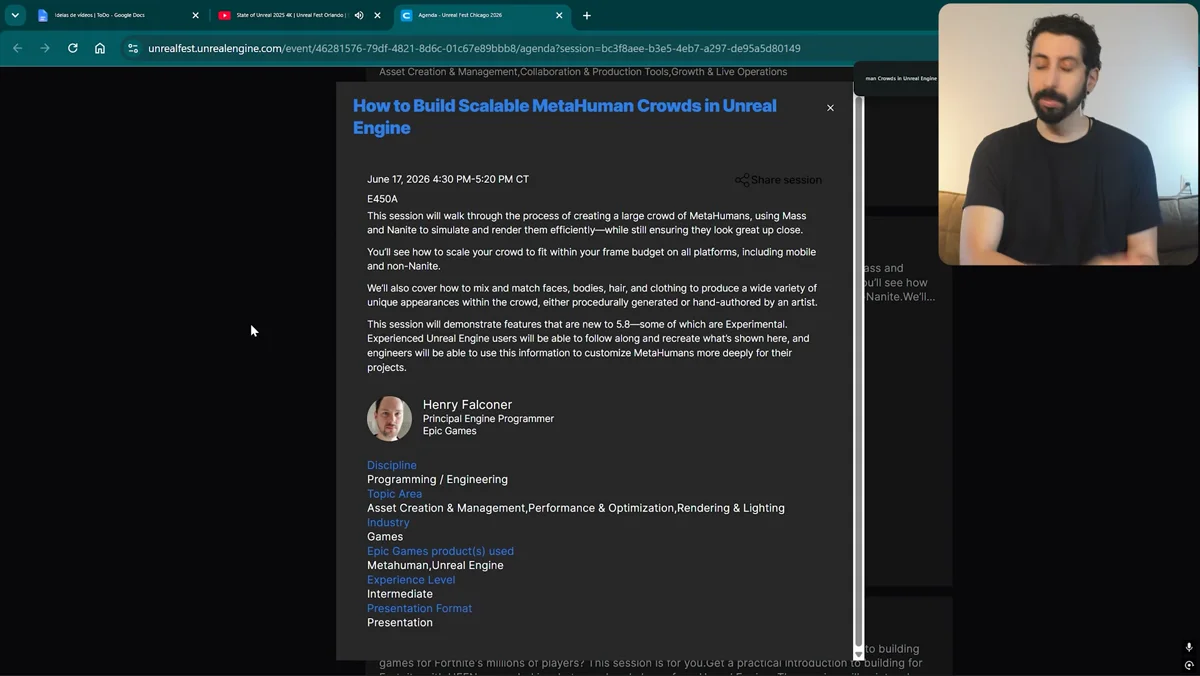The height and width of the screenshot is (676, 1200).
Task: Click the MetaHuman Crowds session title
Action: point(565,117)
